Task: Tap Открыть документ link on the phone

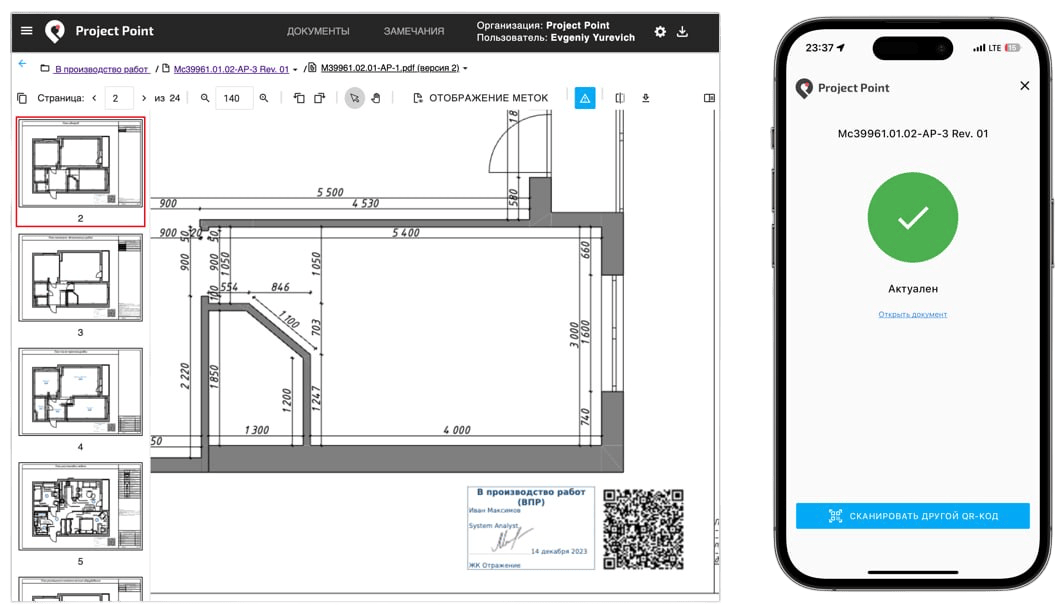Action: [x=912, y=314]
